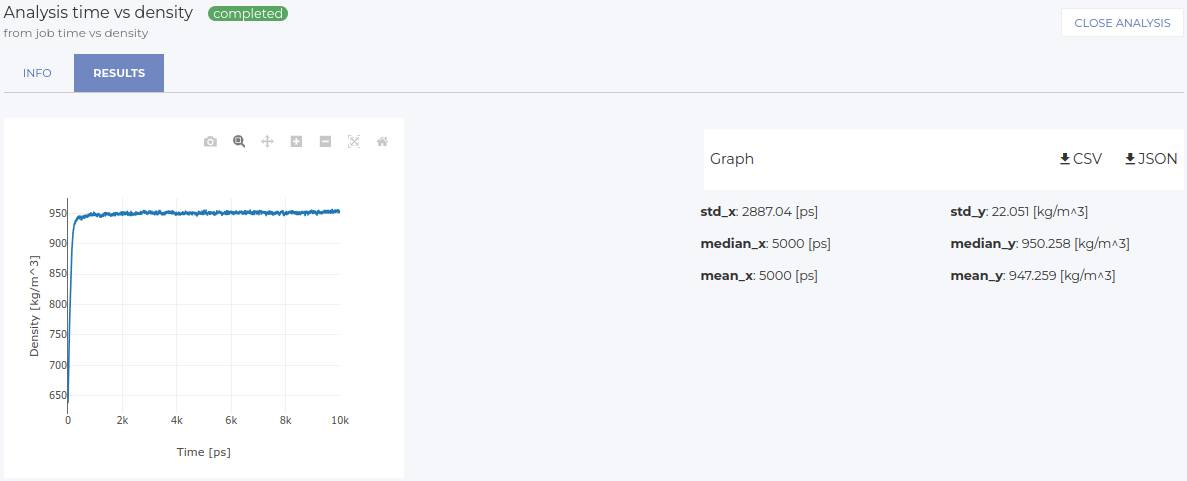
Task: Switch to the INFO tab
Action: coord(37,73)
